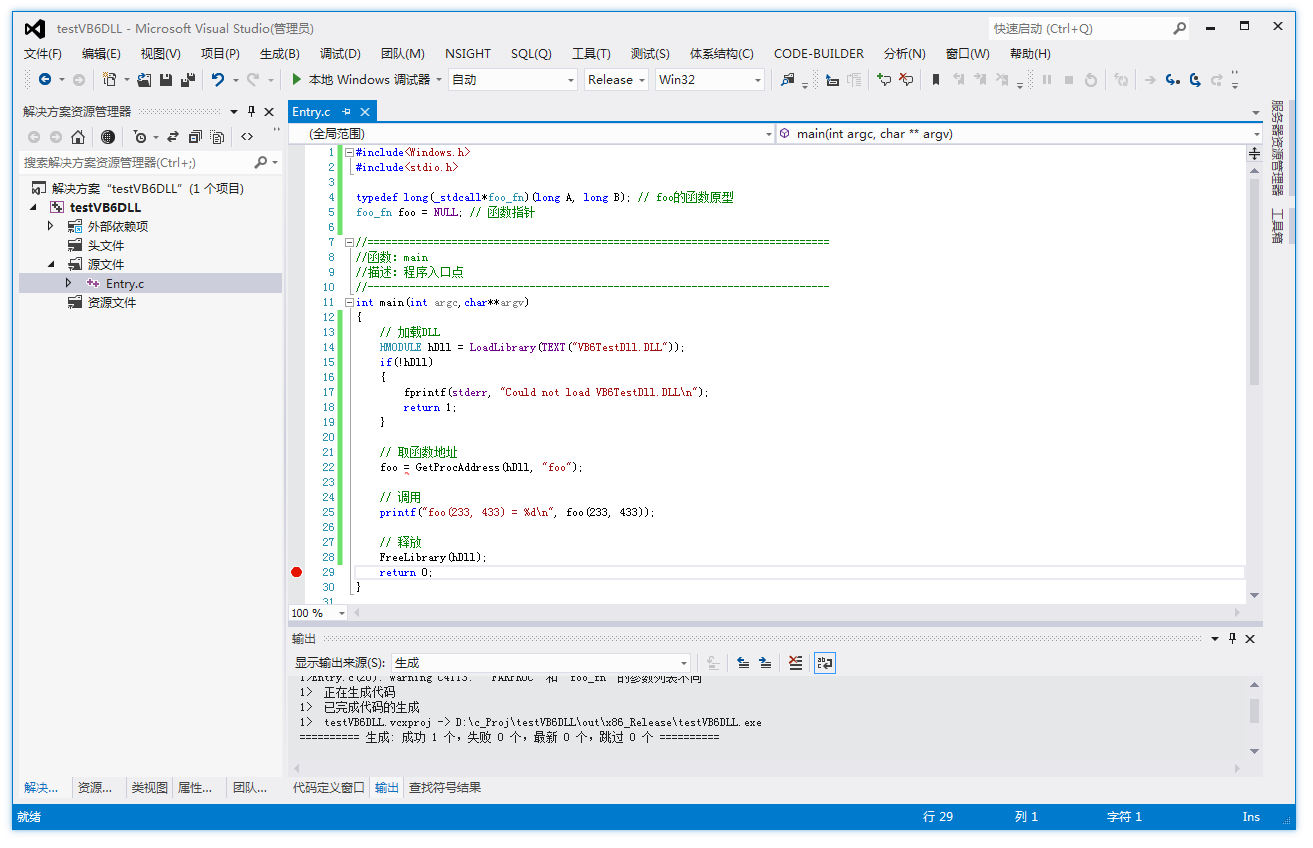Click the globe icon in Solution Explorer toolbar
The image size is (1313, 848).
[107, 137]
